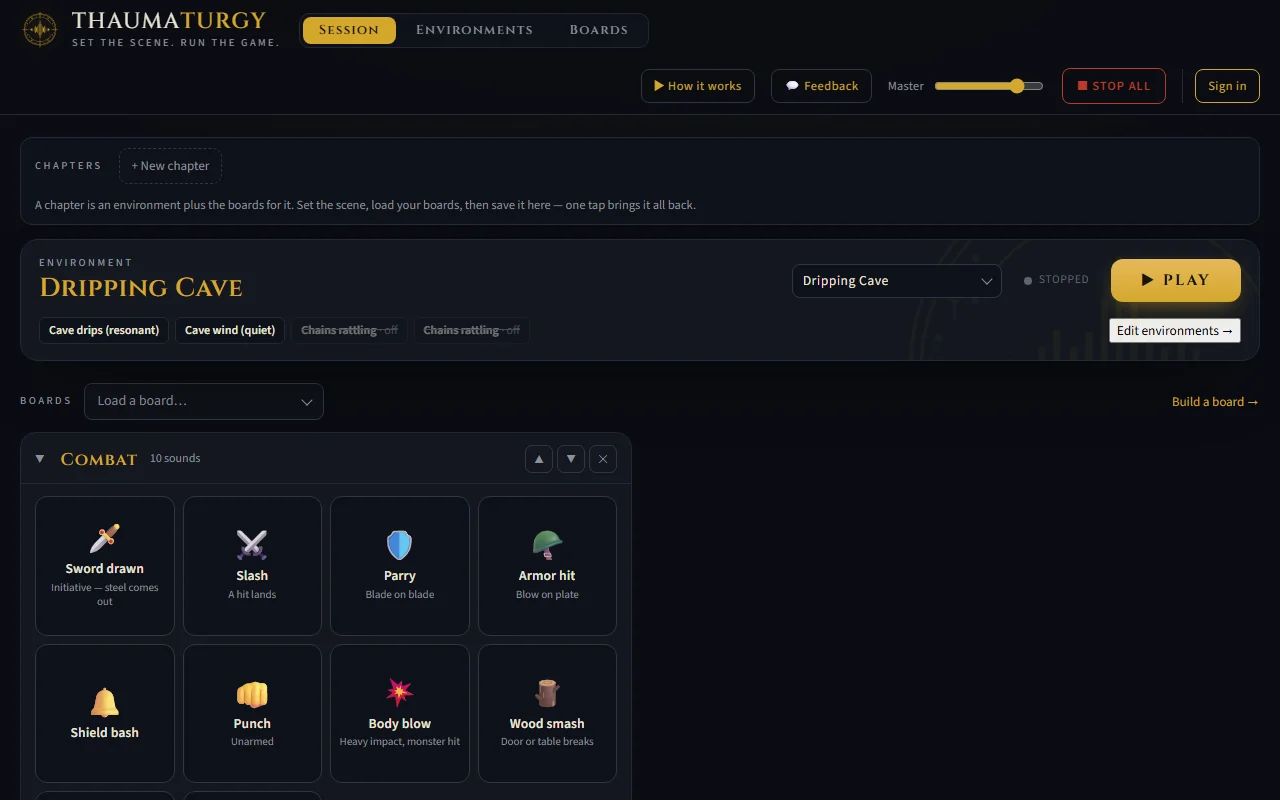Open the Dripping Cave environment dropdown
The image size is (1280, 800).
pos(897,281)
